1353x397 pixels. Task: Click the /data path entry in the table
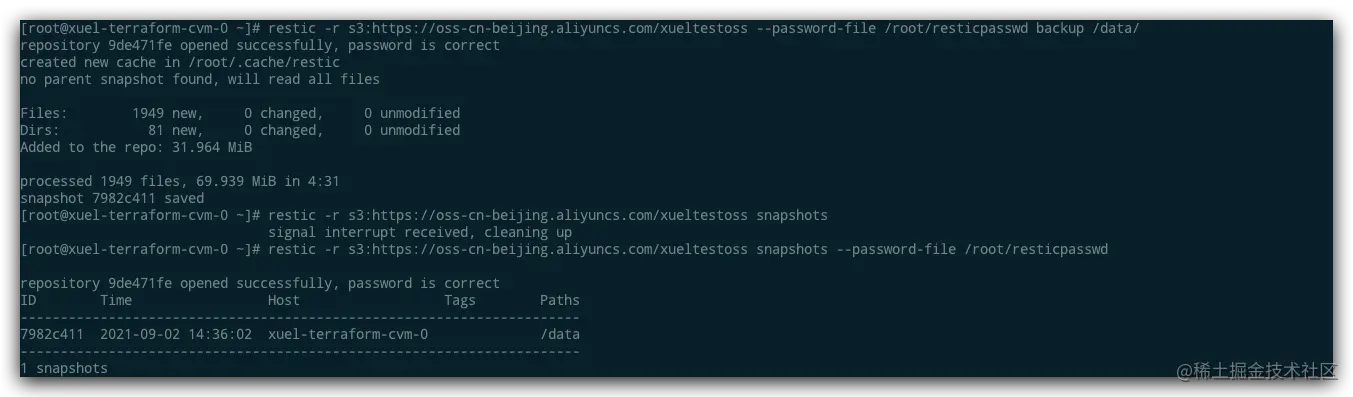coord(560,334)
